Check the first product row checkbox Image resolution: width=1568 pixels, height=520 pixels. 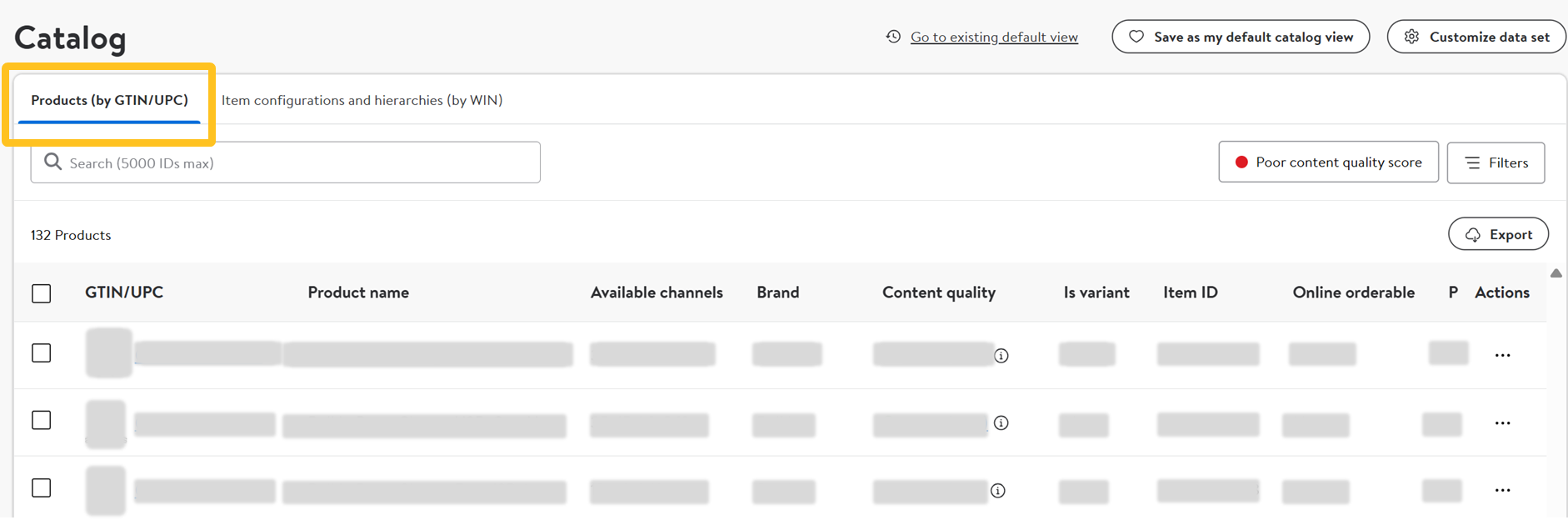[42, 353]
